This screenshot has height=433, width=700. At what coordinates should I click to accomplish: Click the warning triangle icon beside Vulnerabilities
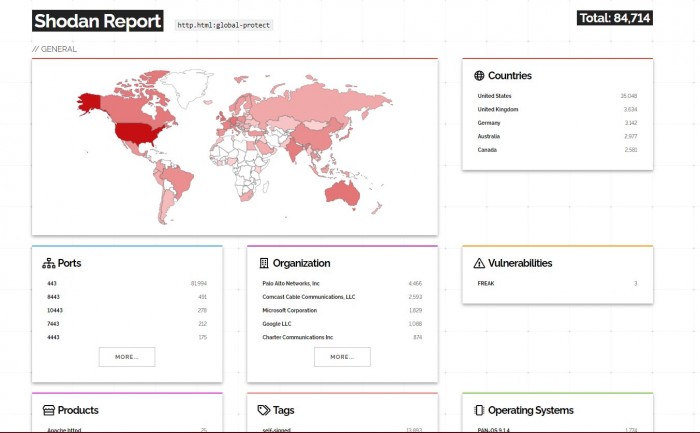(x=480, y=263)
